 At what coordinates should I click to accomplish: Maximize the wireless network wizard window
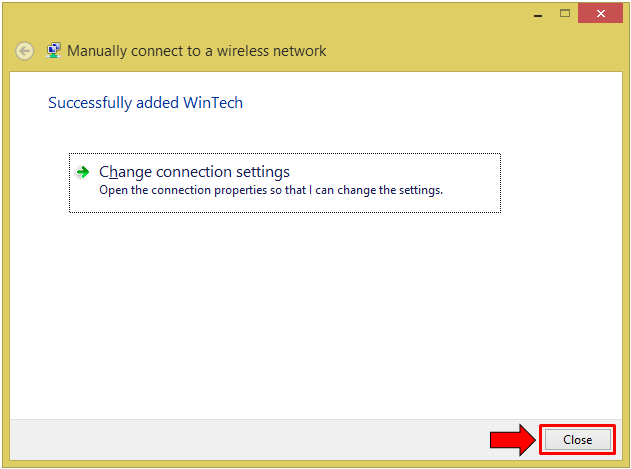(x=564, y=14)
